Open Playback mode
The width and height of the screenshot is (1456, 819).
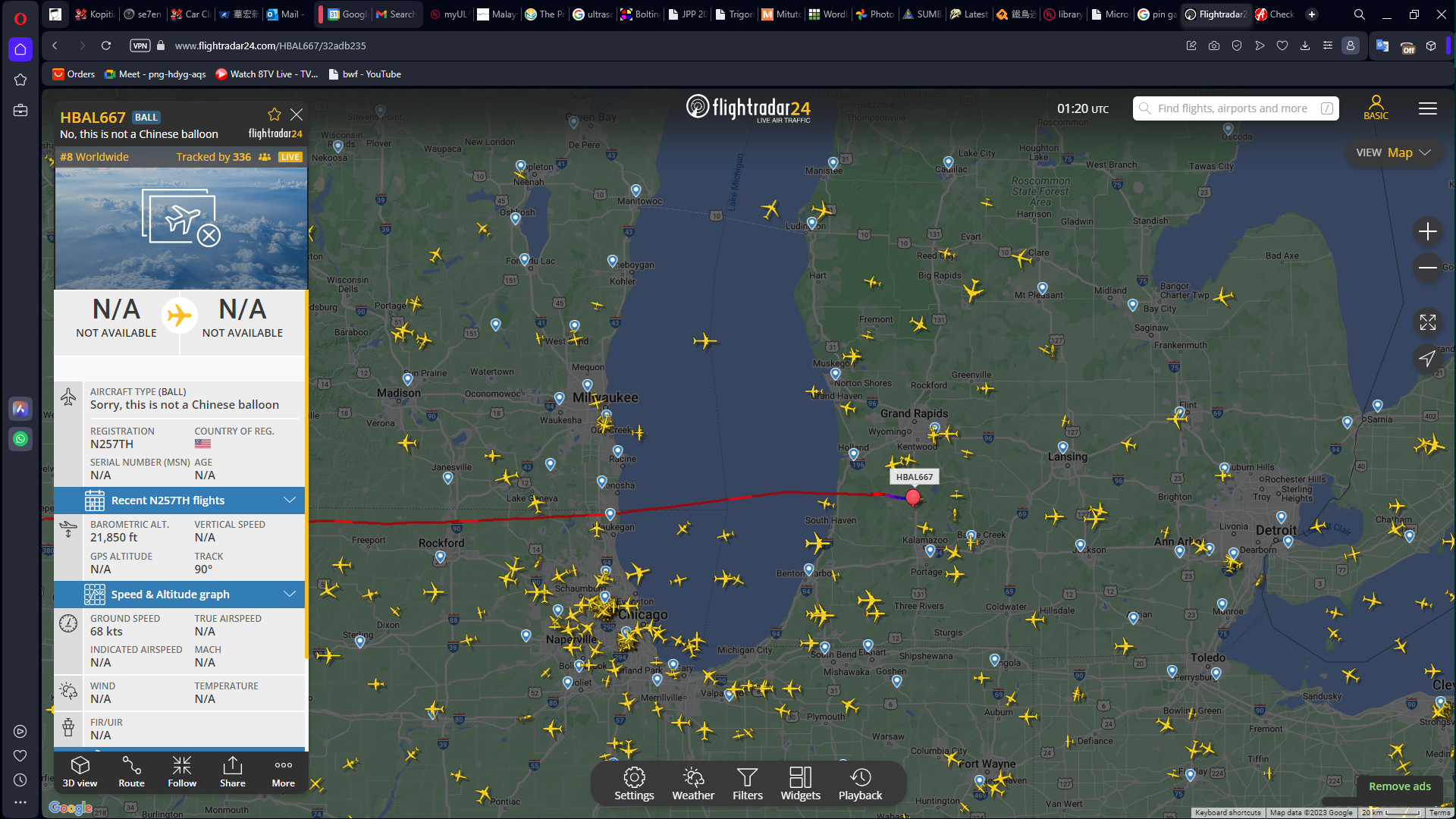(861, 783)
